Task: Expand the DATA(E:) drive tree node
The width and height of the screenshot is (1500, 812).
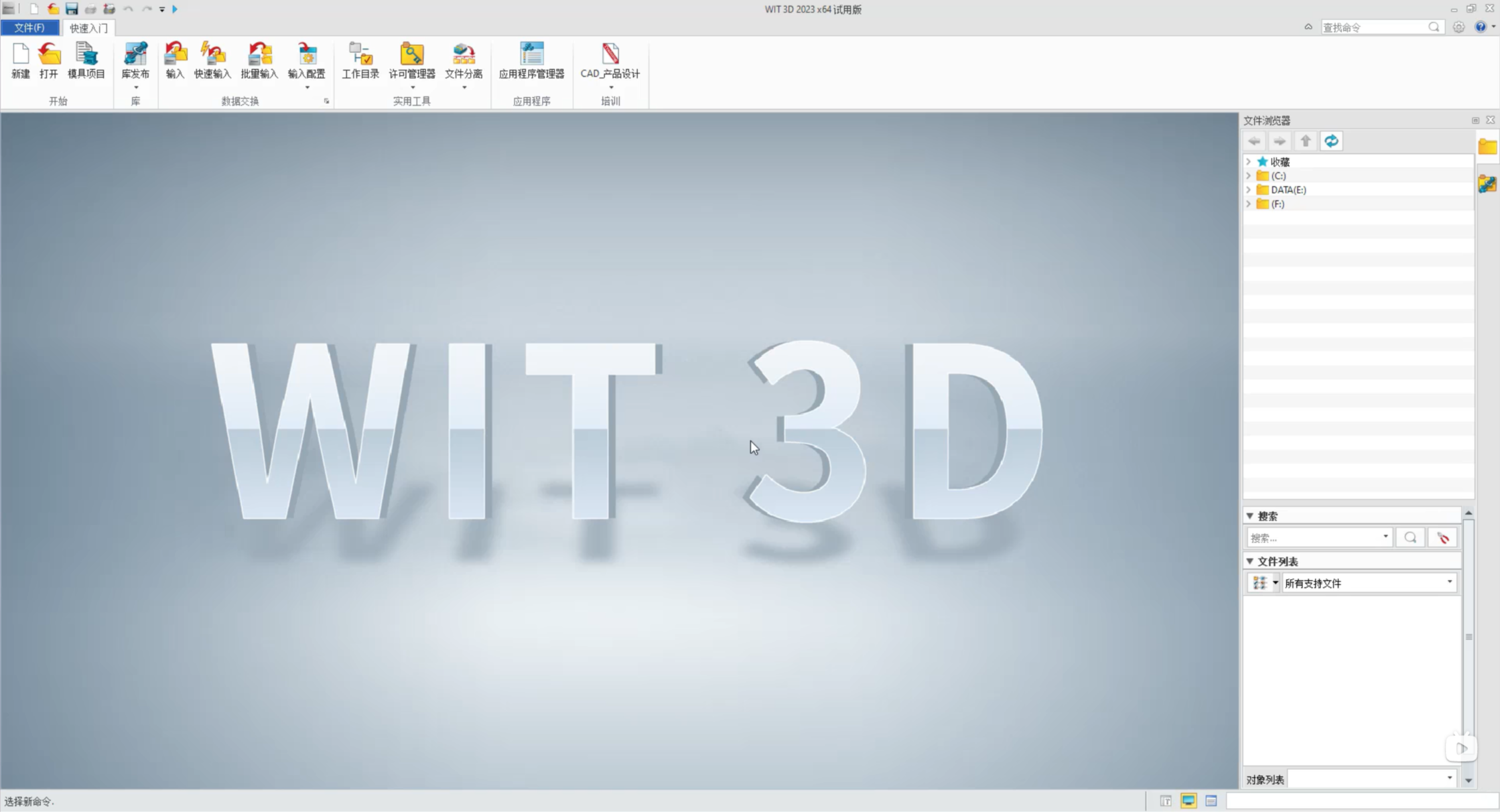Action: point(1248,190)
